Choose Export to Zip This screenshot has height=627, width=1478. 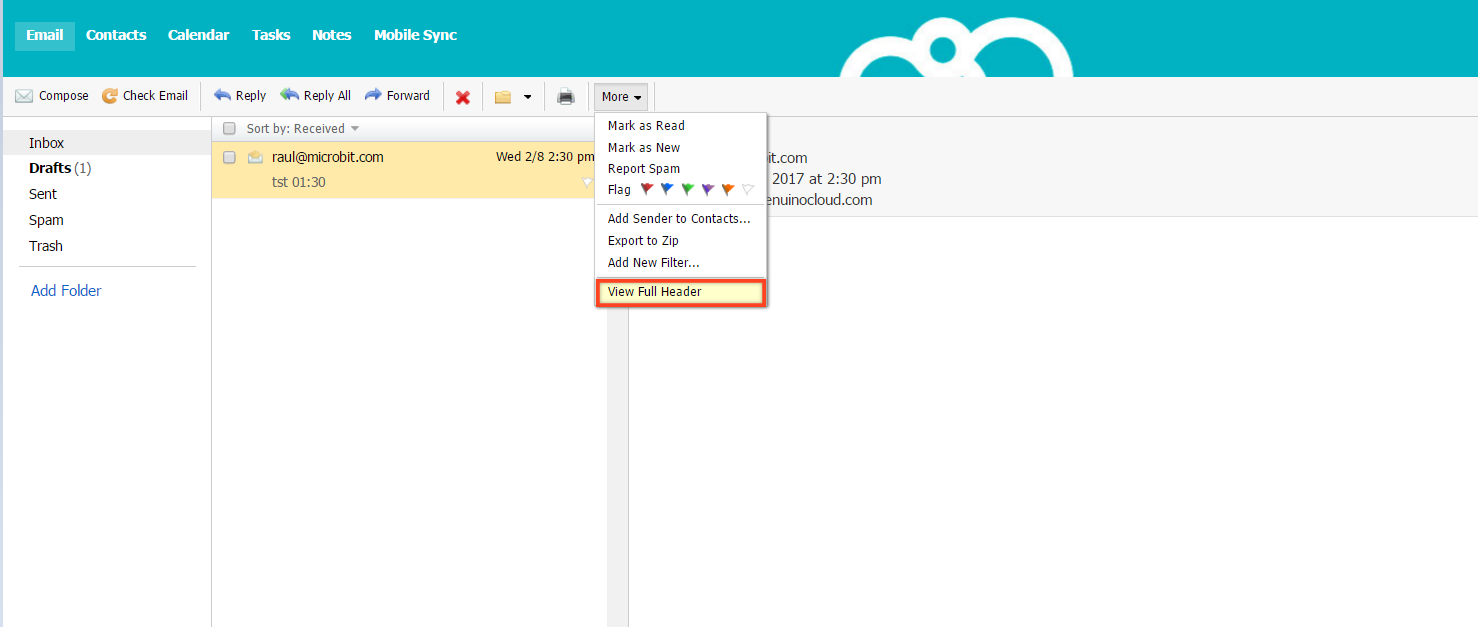tap(643, 241)
